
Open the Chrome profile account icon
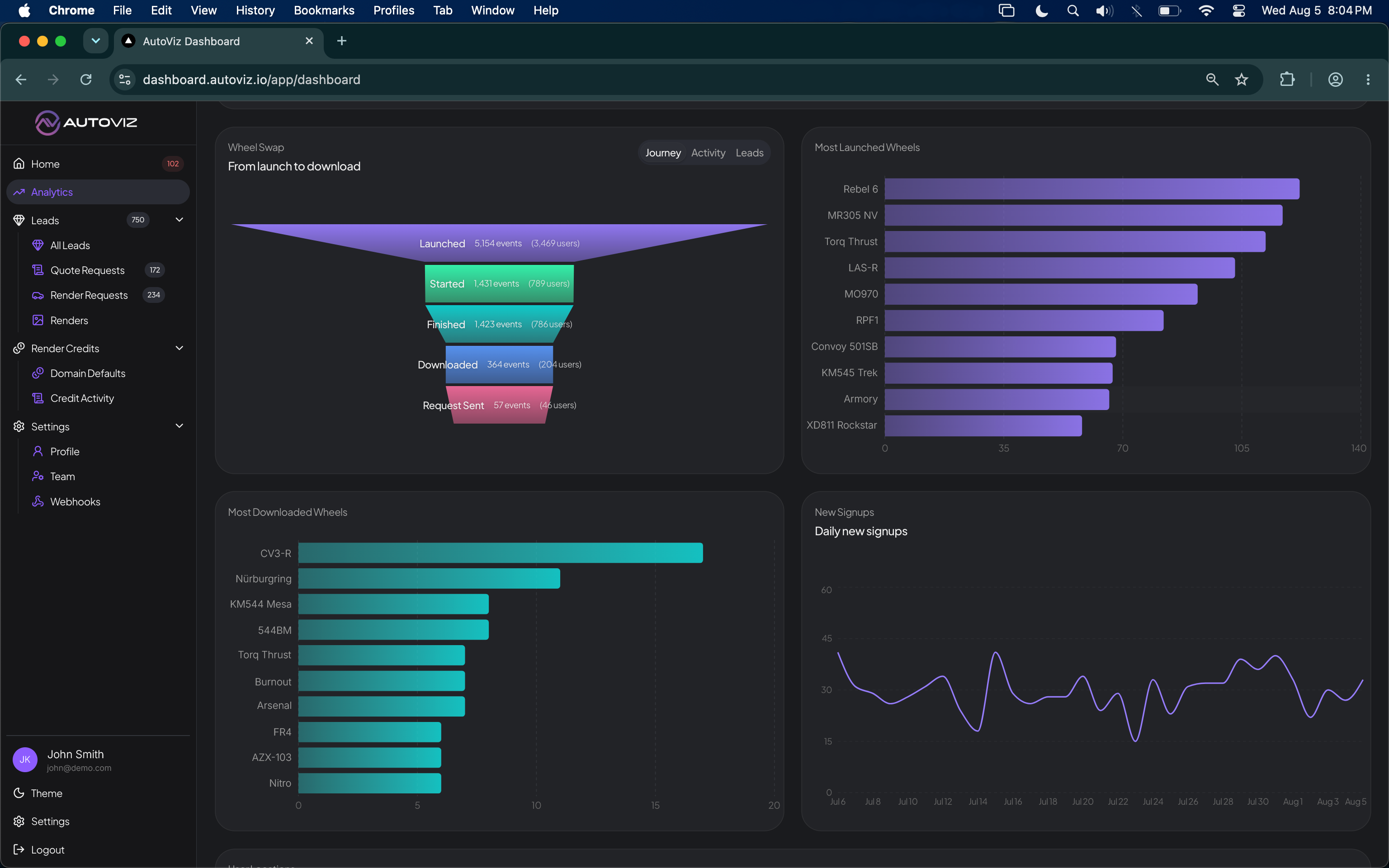(x=1336, y=79)
